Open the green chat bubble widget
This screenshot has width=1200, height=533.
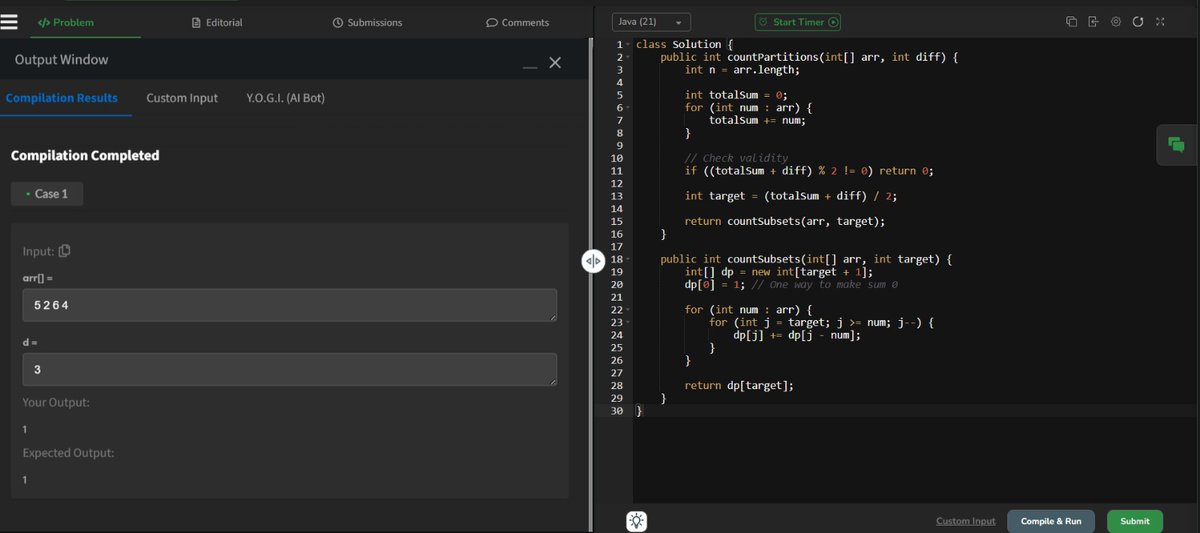coord(1177,145)
